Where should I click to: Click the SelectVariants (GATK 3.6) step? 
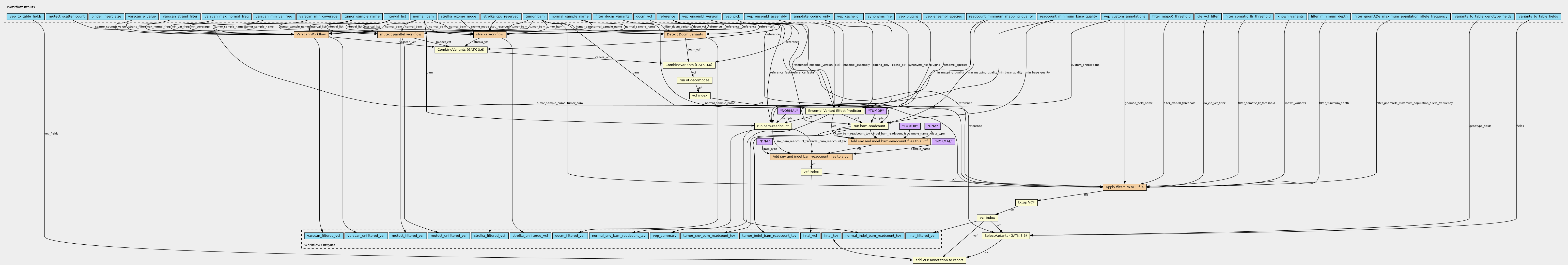tap(1005, 235)
